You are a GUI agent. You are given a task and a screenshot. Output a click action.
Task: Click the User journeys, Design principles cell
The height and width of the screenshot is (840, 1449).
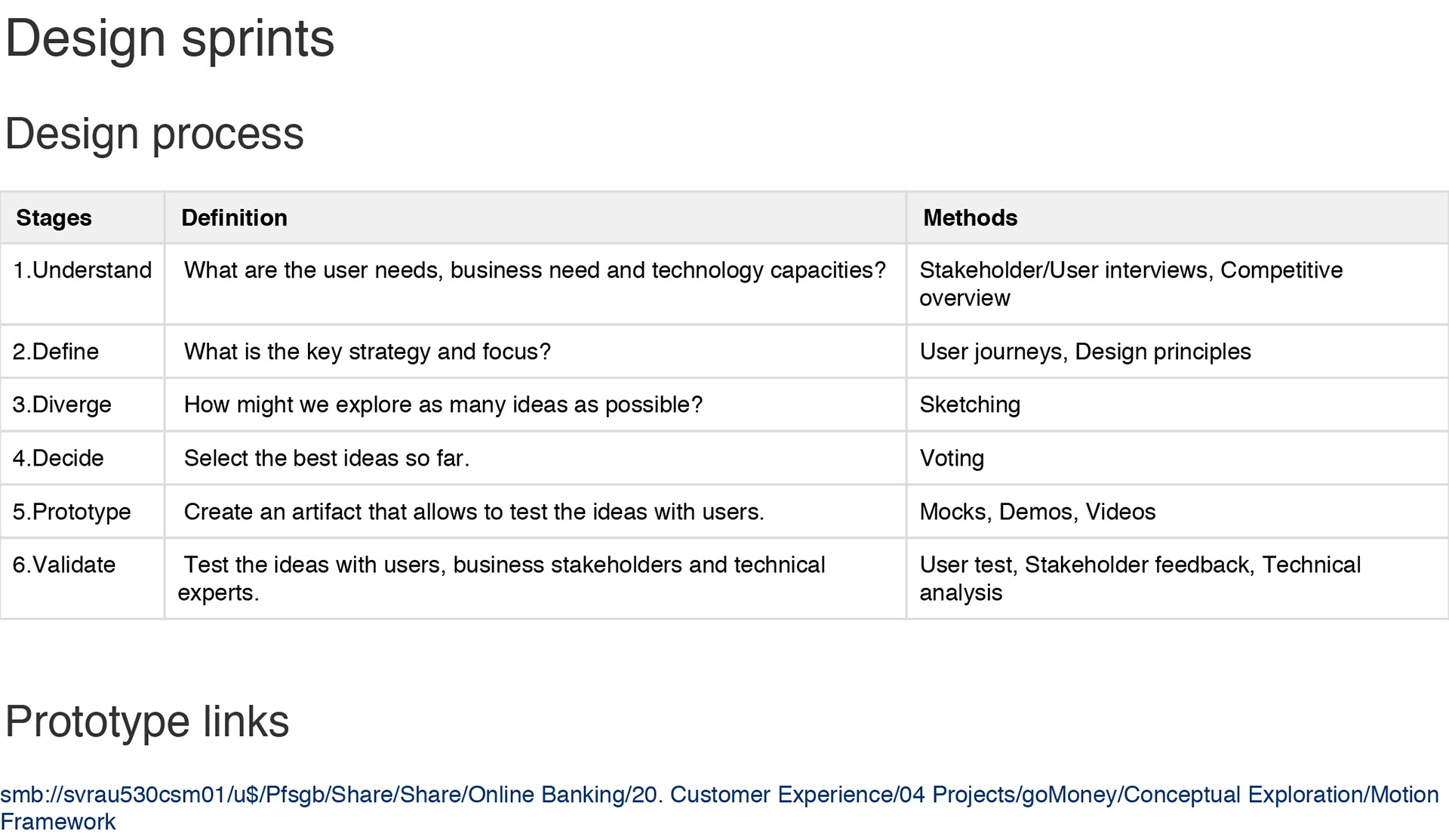1177,352
